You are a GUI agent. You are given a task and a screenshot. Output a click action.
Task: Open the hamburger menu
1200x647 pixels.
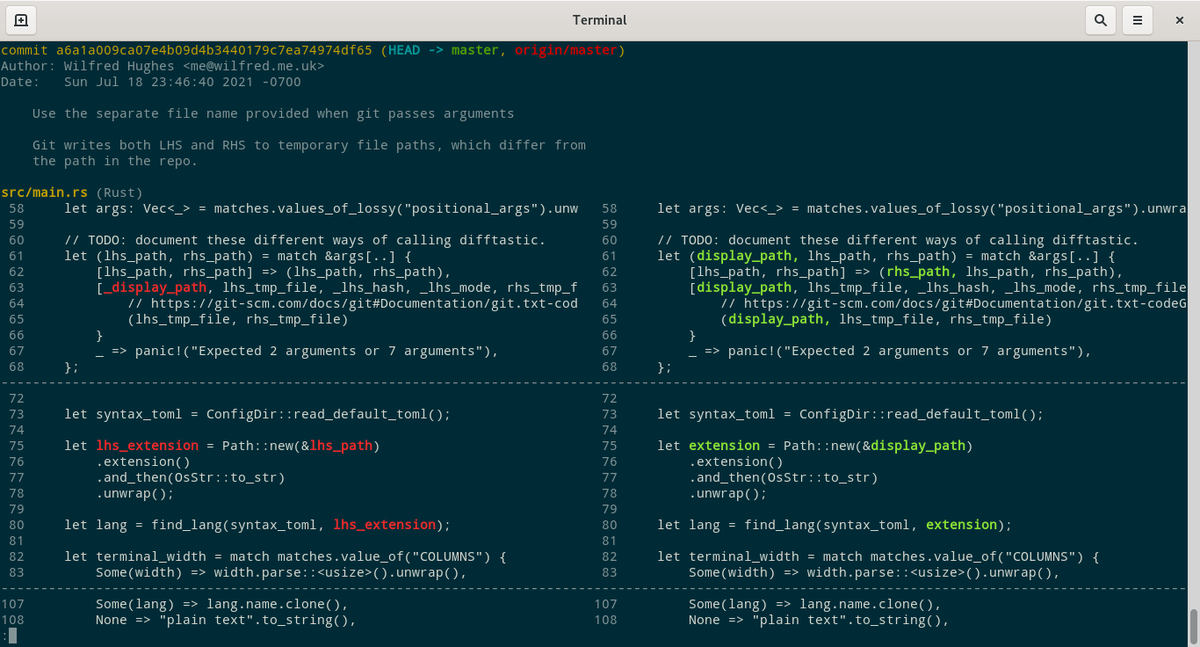tap(1136, 20)
